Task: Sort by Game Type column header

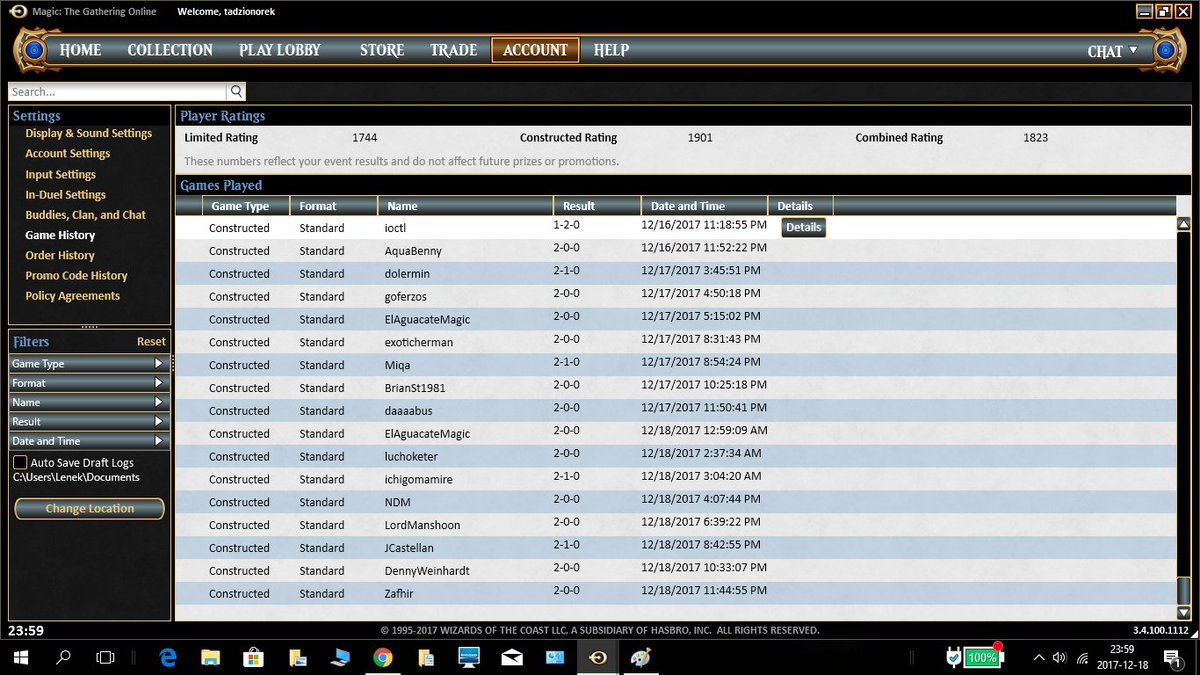Action: click(x=246, y=206)
